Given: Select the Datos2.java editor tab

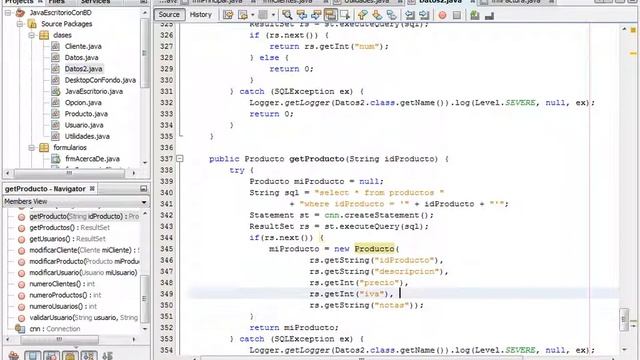Looking at the screenshot, I should coord(440,2).
